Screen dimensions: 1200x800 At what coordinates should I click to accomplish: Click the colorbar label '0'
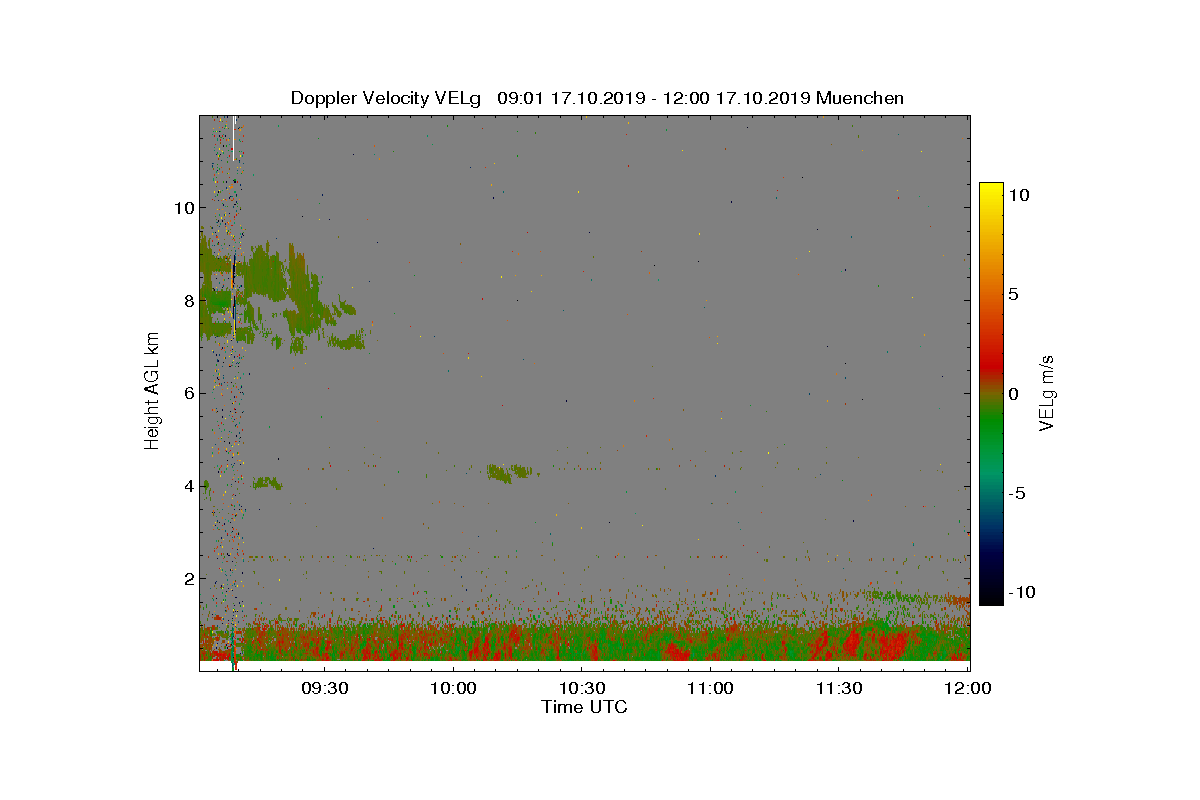1013,394
